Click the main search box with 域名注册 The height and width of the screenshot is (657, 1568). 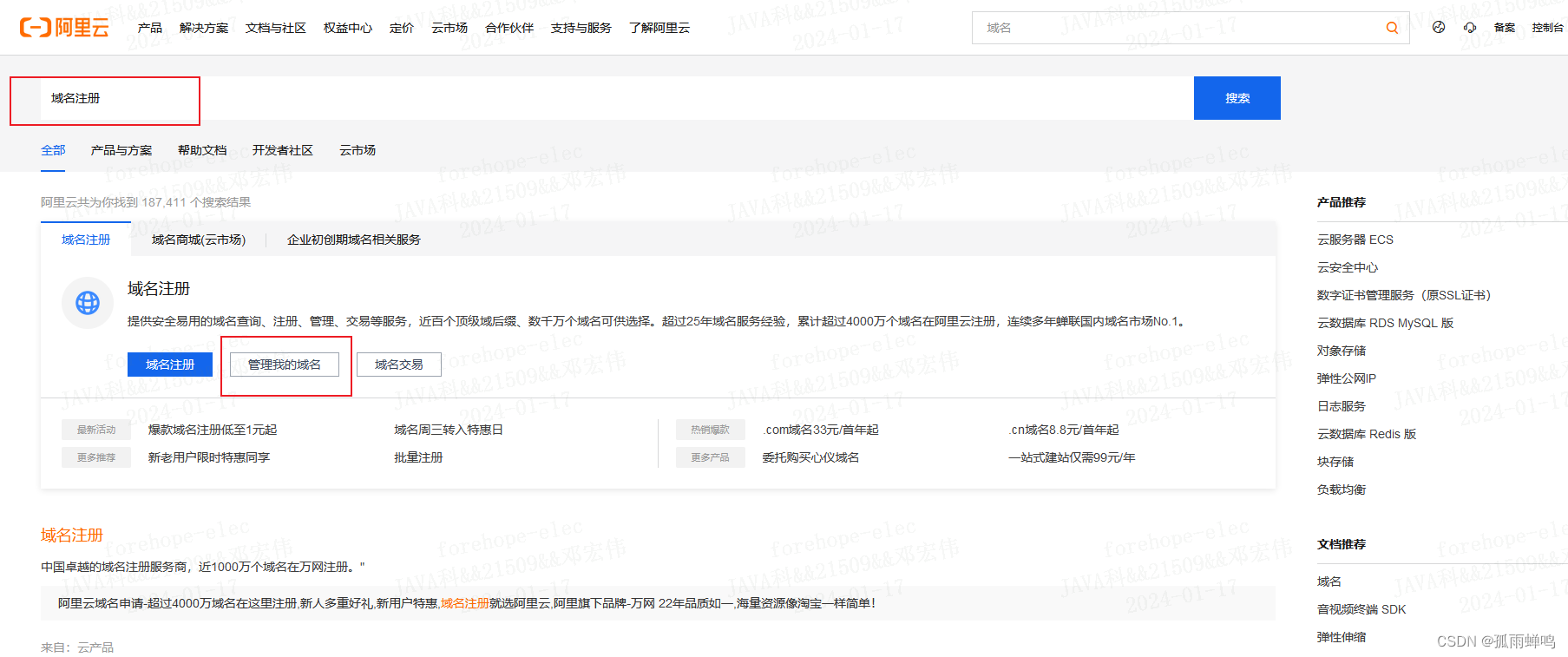click(617, 98)
